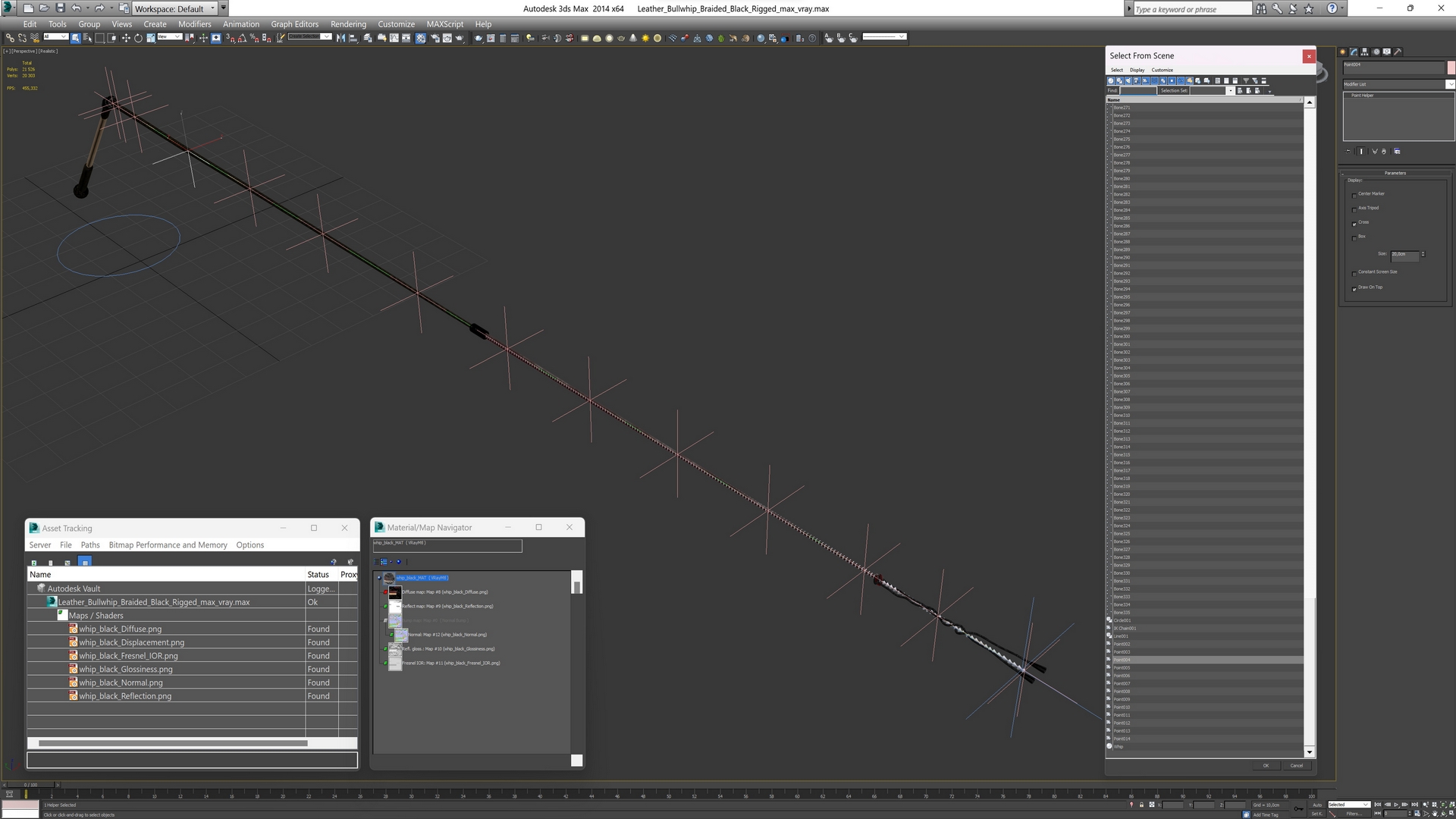Open Bitmap Performance and Memory menu
Image resolution: width=1456 pixels, height=819 pixels.
(168, 544)
